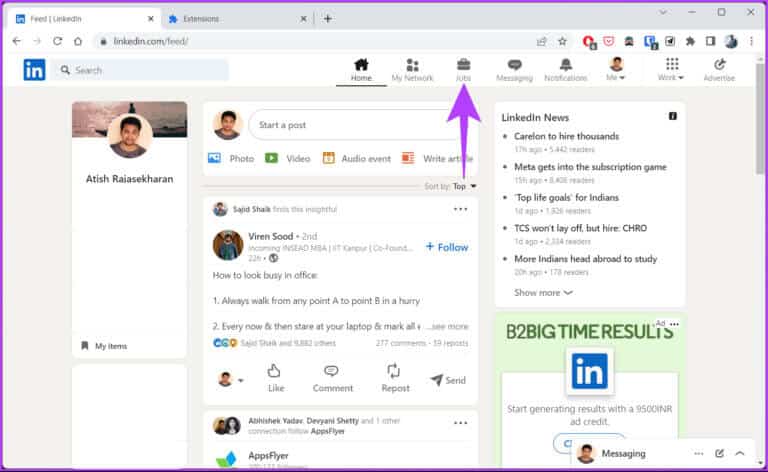
Task: Go back in the browser
Action: 17,41
